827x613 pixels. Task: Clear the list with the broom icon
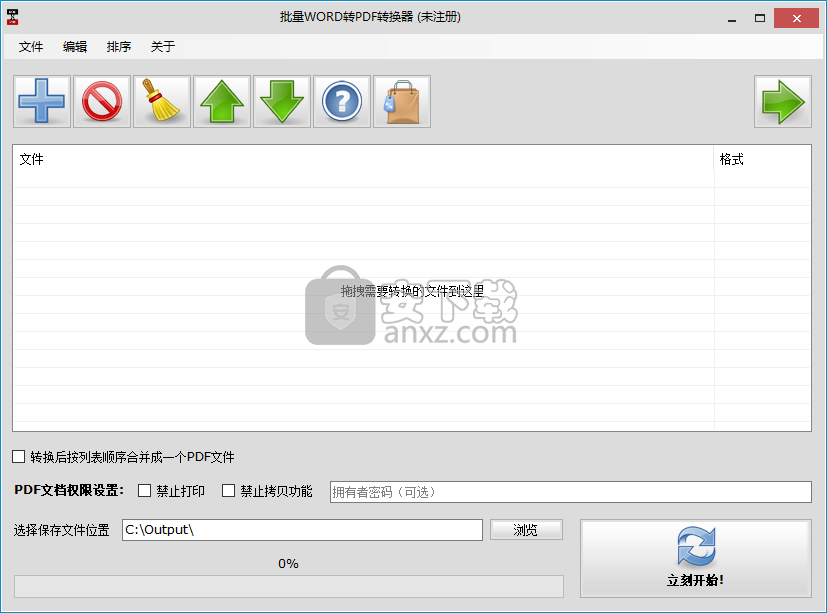(x=162, y=101)
